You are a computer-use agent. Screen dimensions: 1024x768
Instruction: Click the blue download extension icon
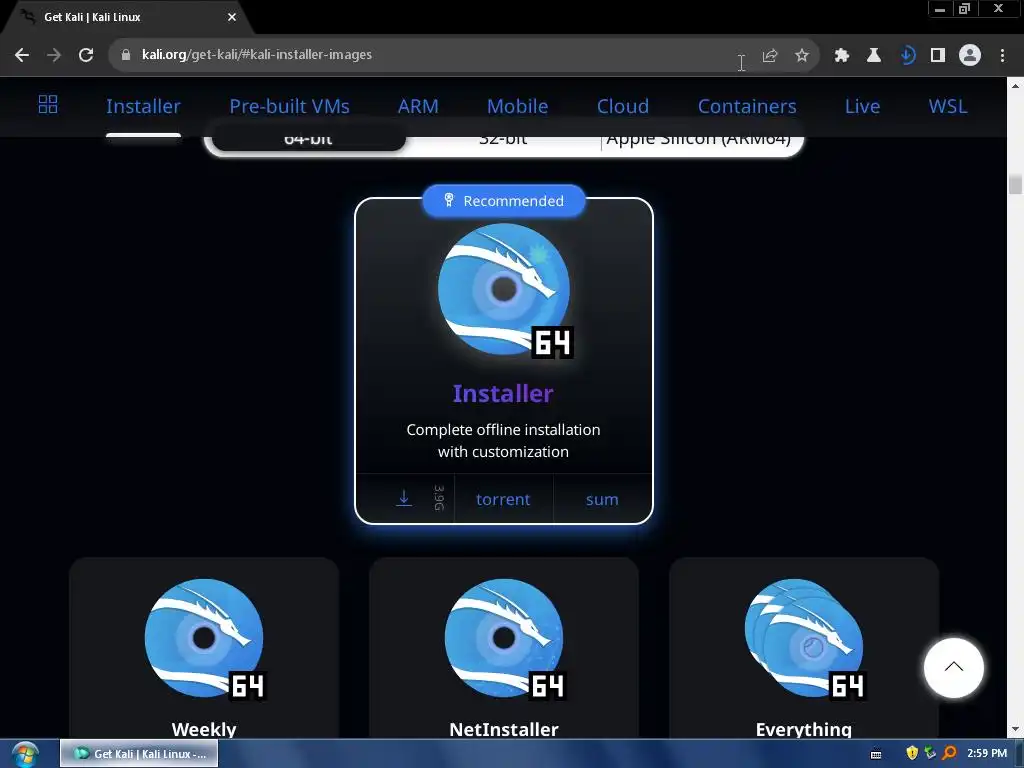906,56
